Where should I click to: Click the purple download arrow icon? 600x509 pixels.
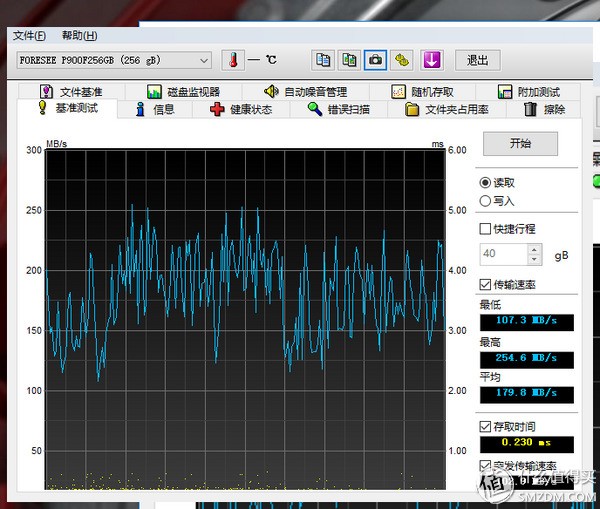tap(432, 60)
